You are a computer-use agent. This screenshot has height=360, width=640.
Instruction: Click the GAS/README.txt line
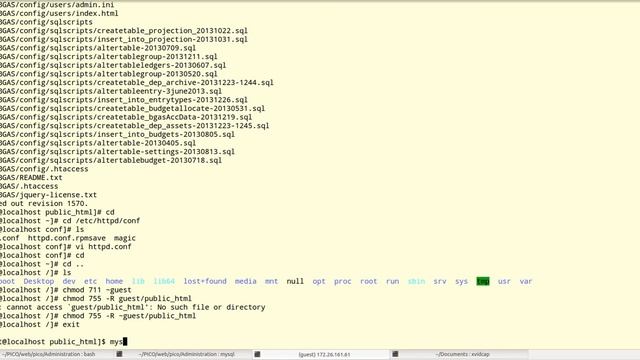pyautogui.click(x=31, y=178)
